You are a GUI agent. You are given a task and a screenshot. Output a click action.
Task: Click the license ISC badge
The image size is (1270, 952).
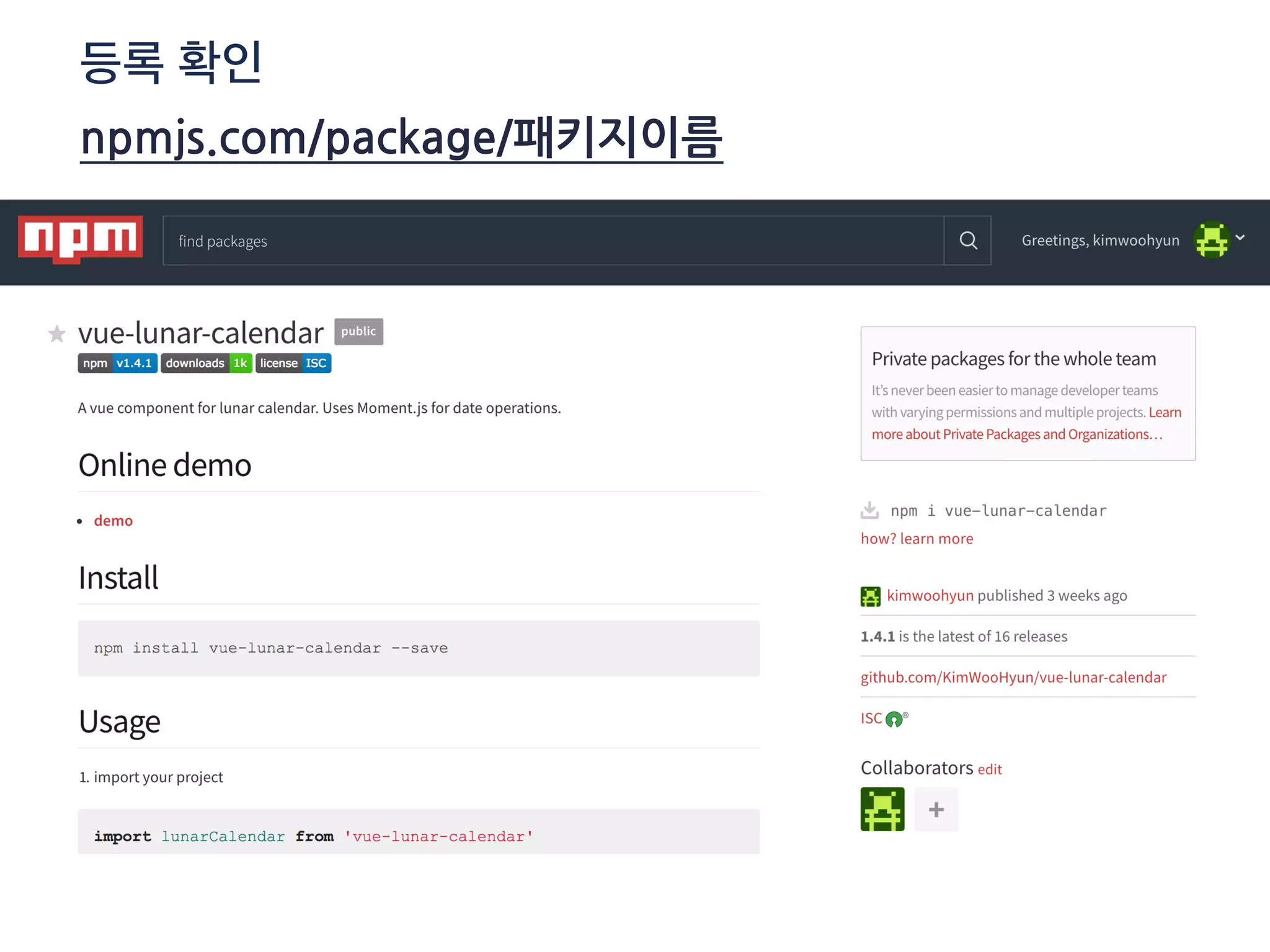click(x=293, y=363)
